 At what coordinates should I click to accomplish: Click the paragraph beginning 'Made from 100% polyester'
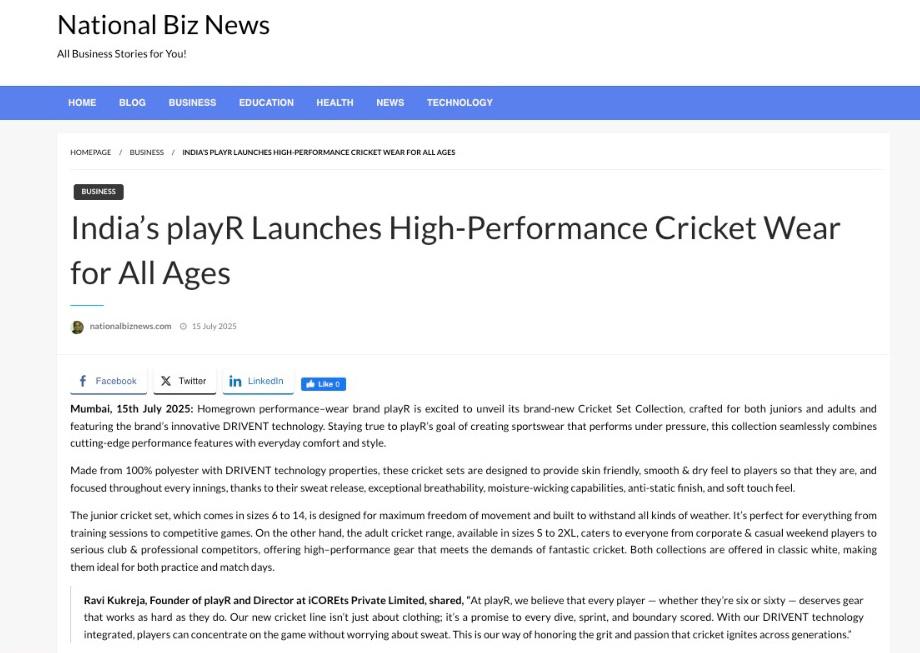pyautogui.click(x=473, y=479)
